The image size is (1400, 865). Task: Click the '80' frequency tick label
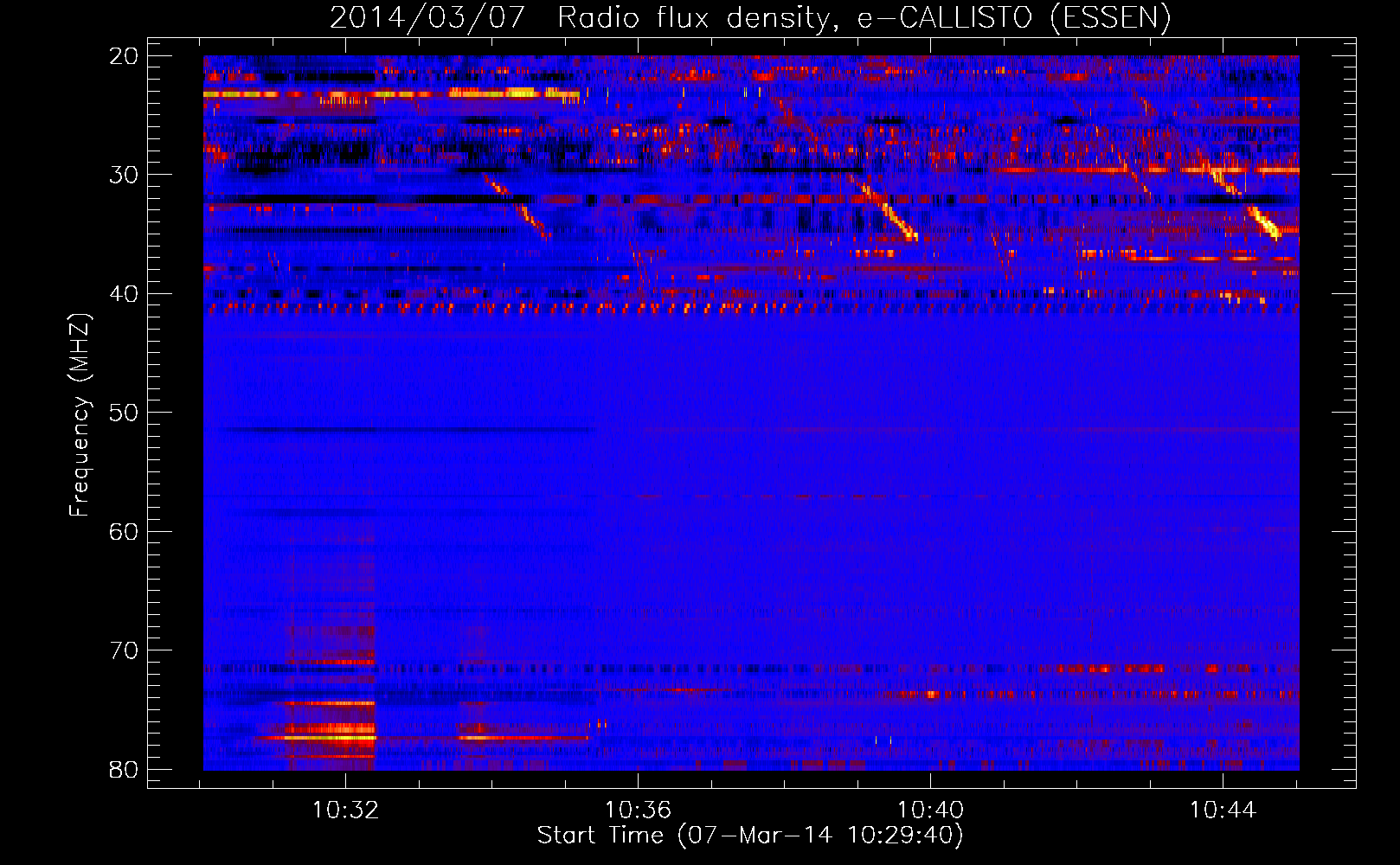point(124,769)
